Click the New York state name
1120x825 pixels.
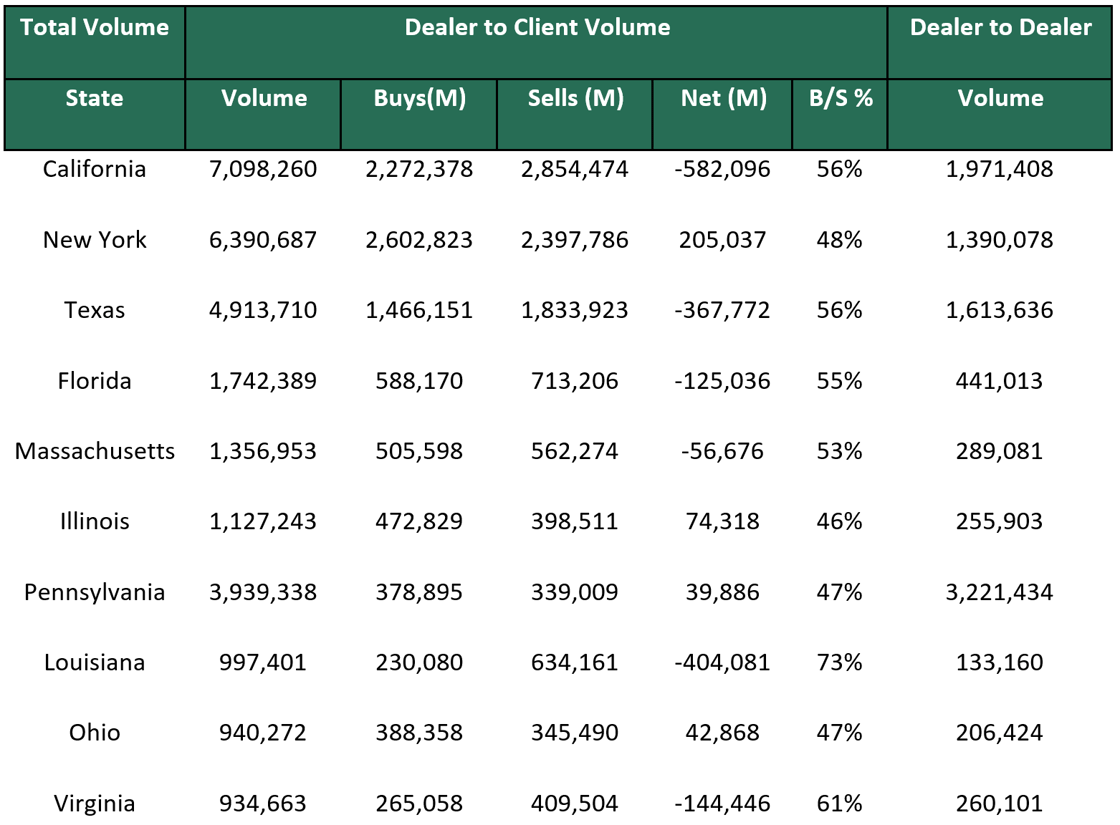tap(95, 240)
